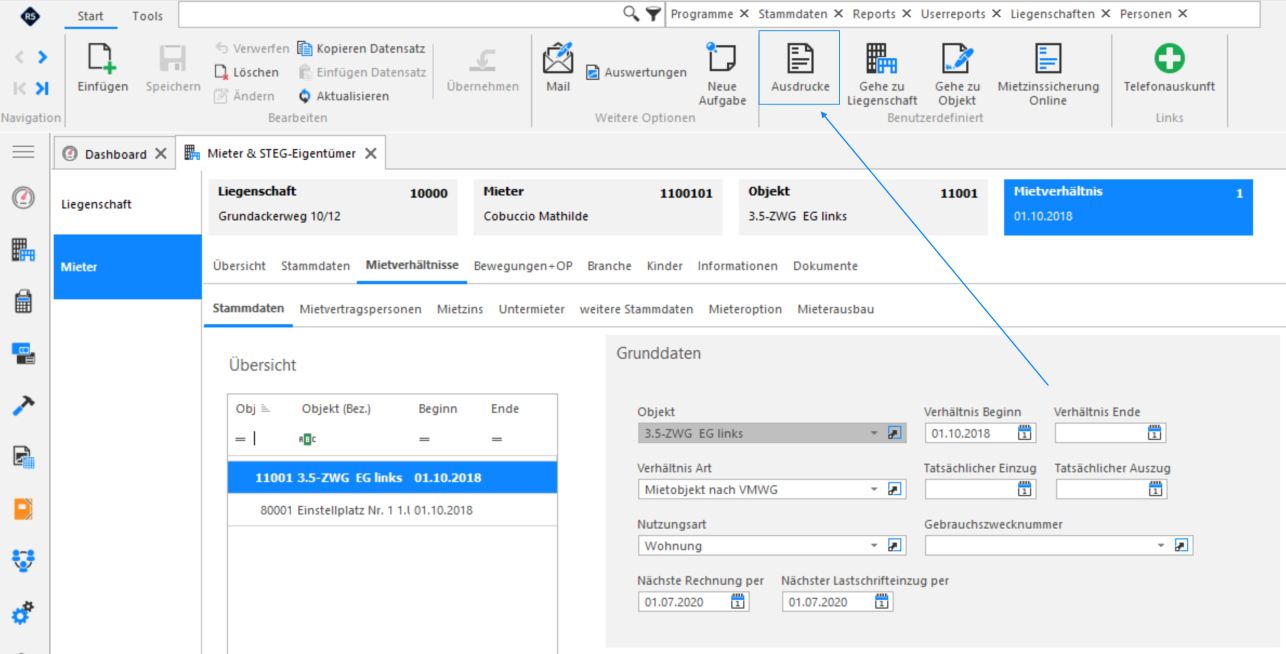The height and width of the screenshot is (654, 1286).
Task: Click the people group sidebar icon
Action: (23, 560)
